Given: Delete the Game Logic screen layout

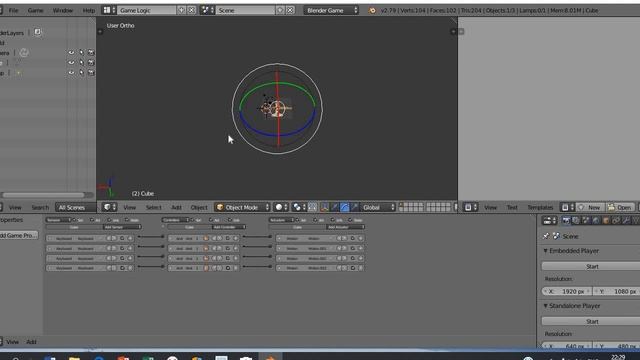Looking at the screenshot, I should coord(191,10).
